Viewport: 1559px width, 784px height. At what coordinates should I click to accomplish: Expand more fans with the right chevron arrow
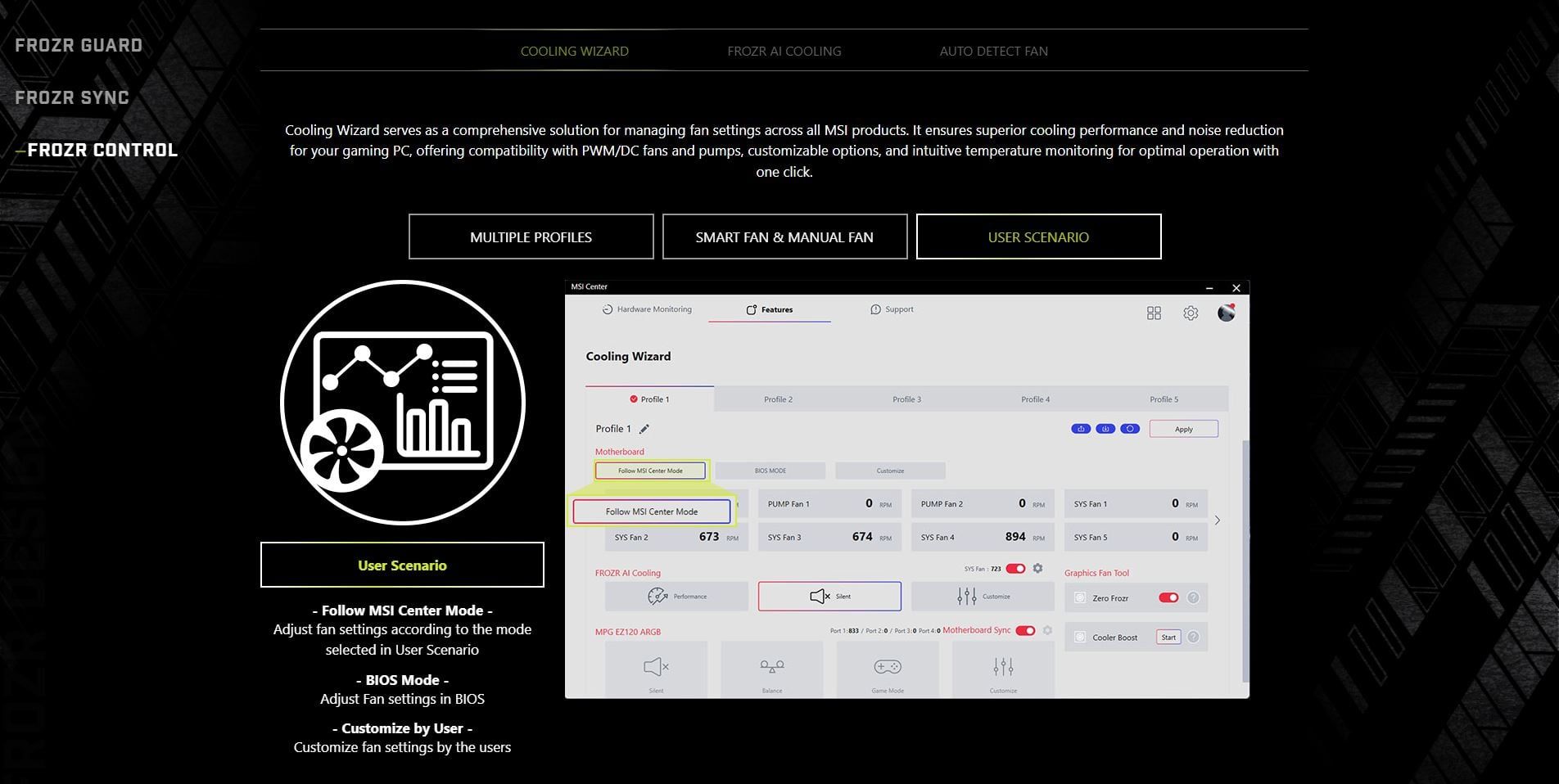coord(1218,520)
